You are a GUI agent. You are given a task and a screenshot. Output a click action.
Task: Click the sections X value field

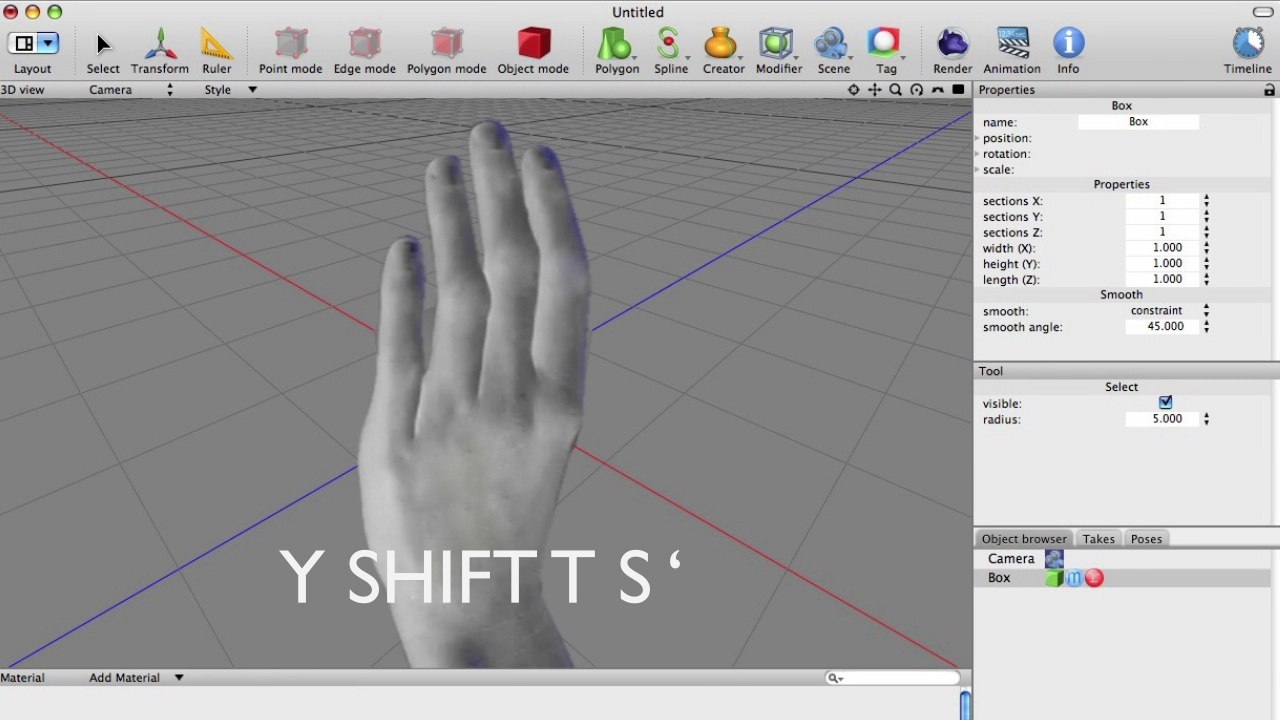(x=1162, y=201)
